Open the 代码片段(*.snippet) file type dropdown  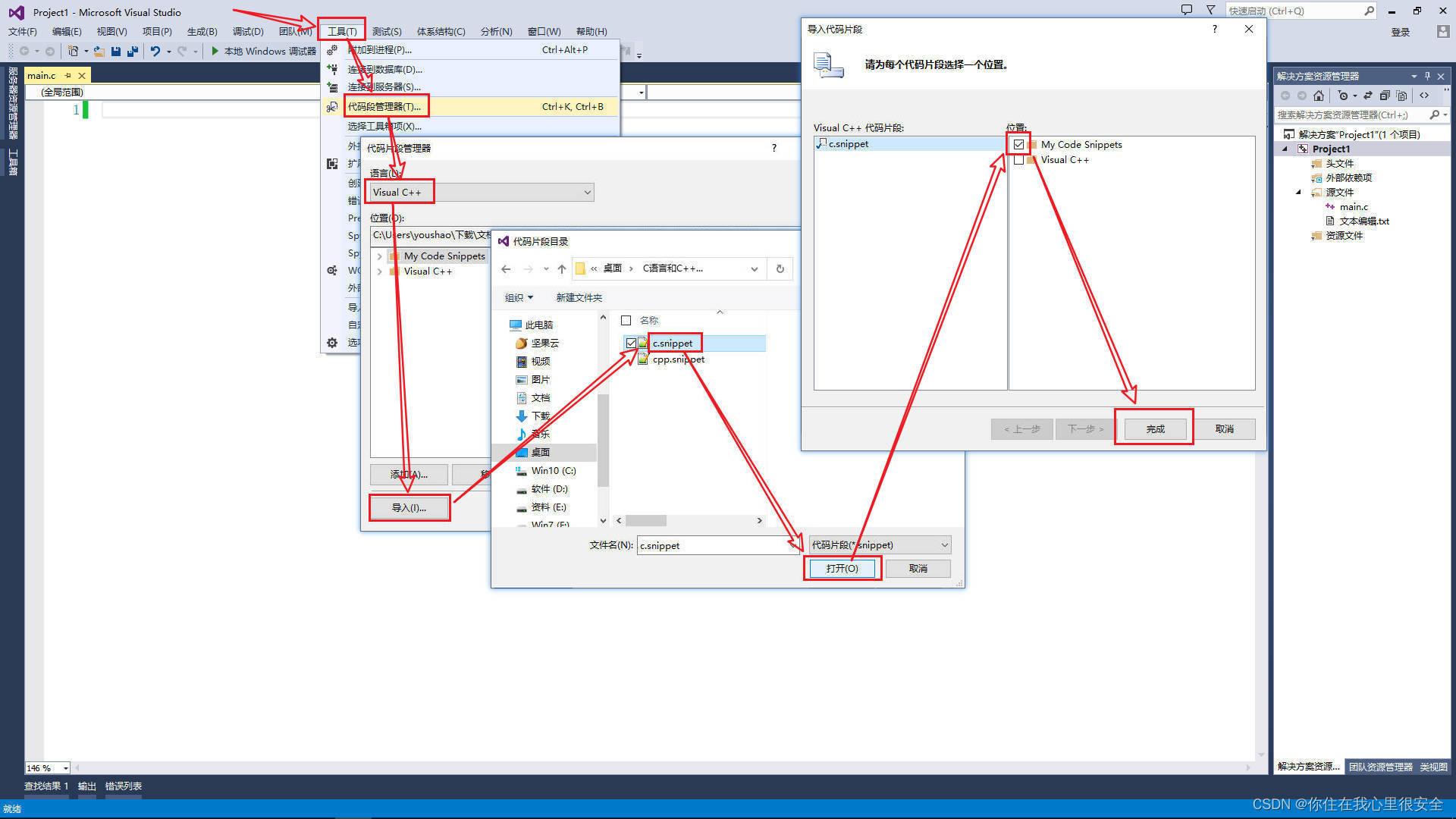(880, 544)
